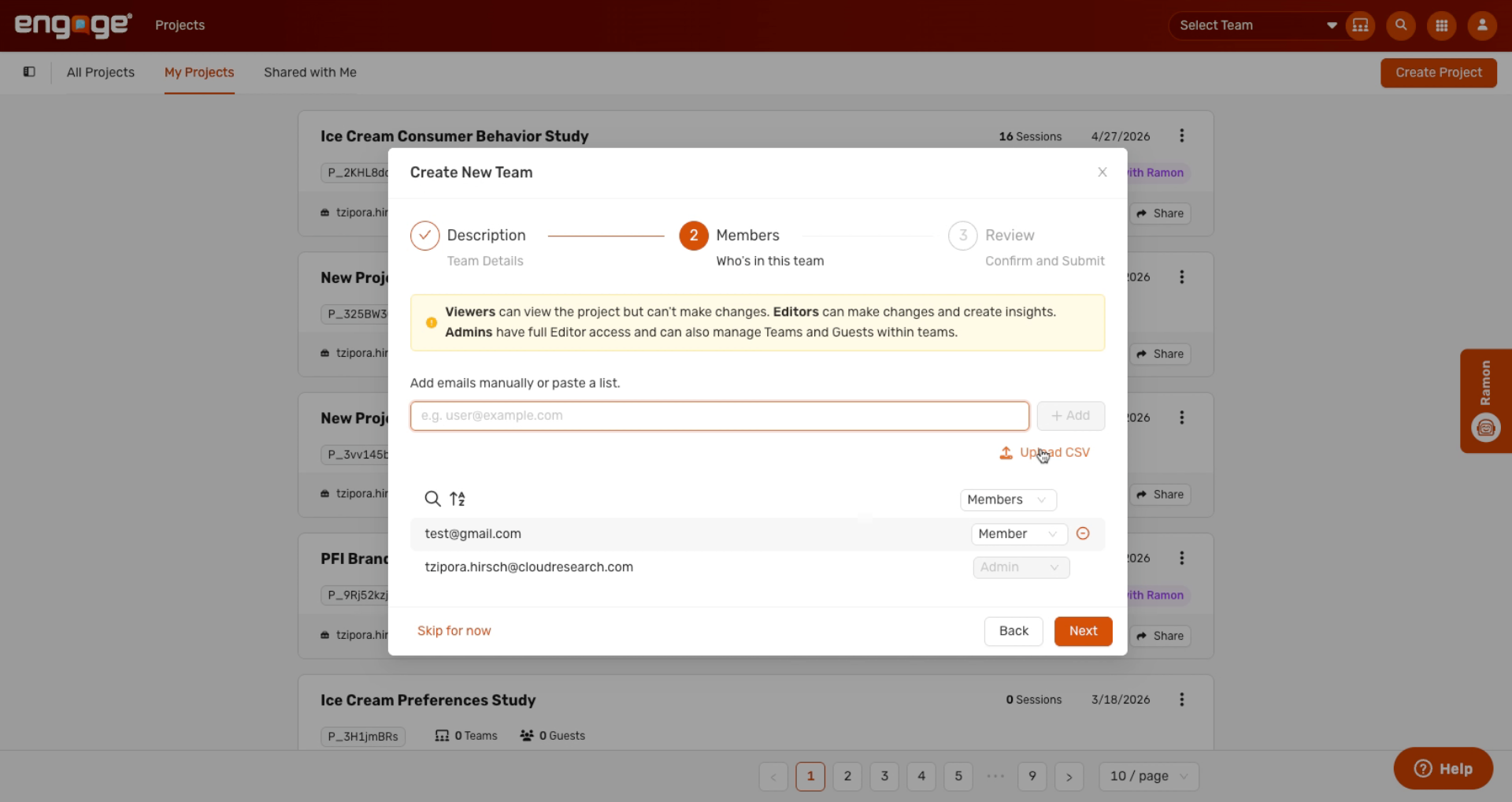
Task: Click 0 Guests on Ice Cream Preferences Study
Action: 552,736
